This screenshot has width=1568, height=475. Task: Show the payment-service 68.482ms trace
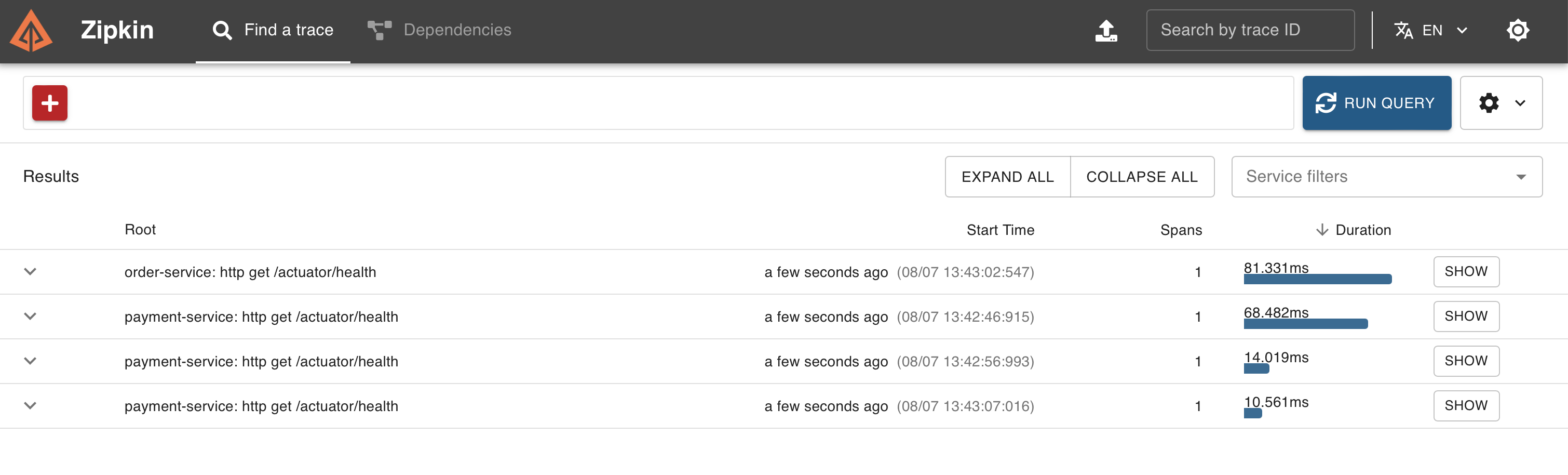point(1466,316)
